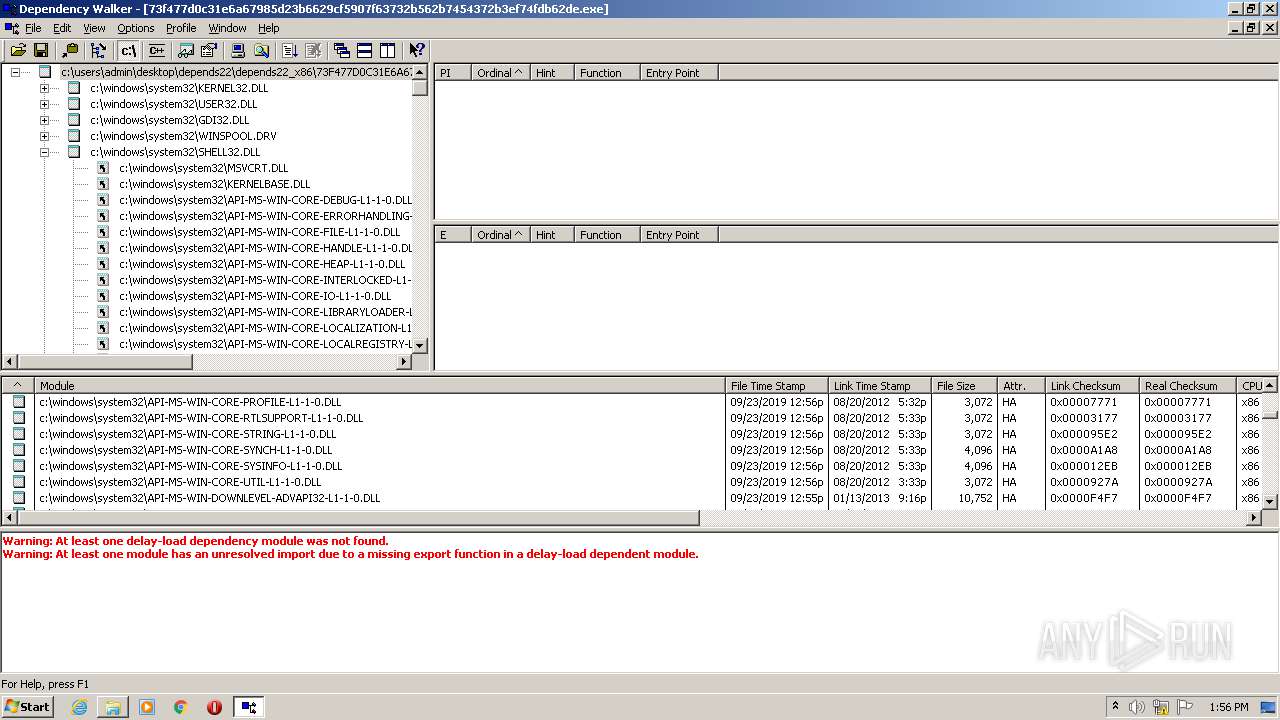Image resolution: width=1280 pixels, height=720 pixels.
Task: Click the Open file toolbar icon
Action: click(18, 50)
